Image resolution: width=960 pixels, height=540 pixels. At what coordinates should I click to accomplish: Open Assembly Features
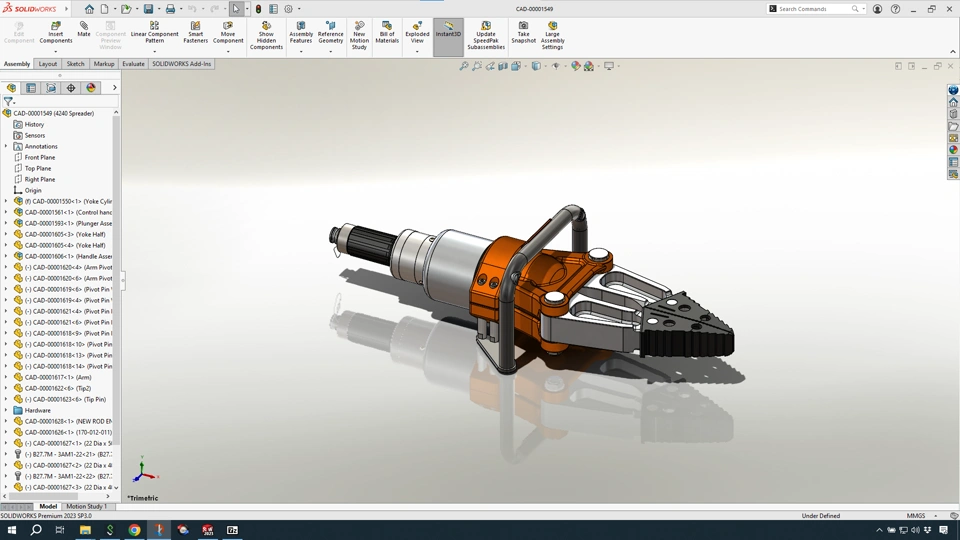[301, 32]
